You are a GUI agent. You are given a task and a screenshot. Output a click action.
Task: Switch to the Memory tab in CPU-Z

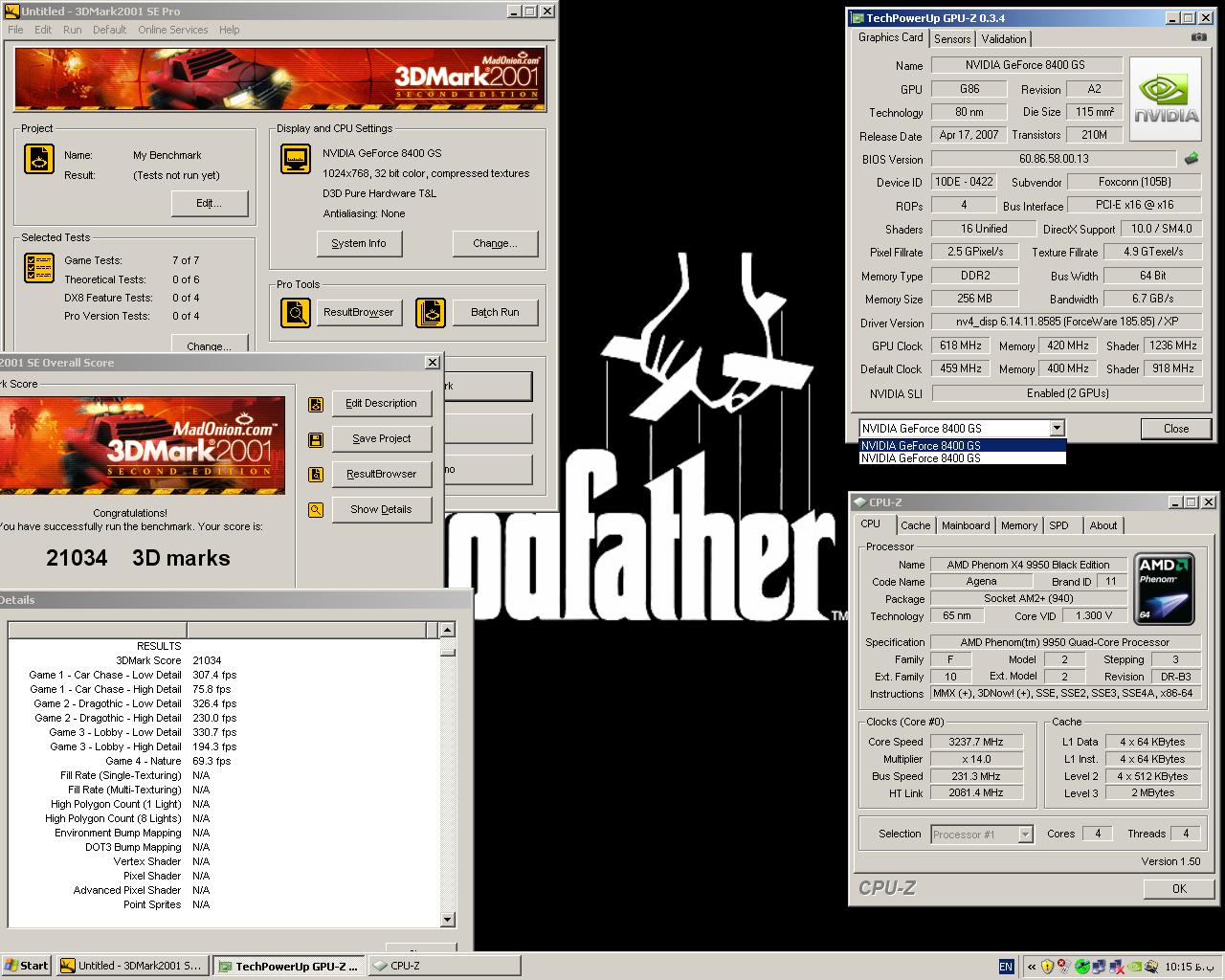(1019, 525)
